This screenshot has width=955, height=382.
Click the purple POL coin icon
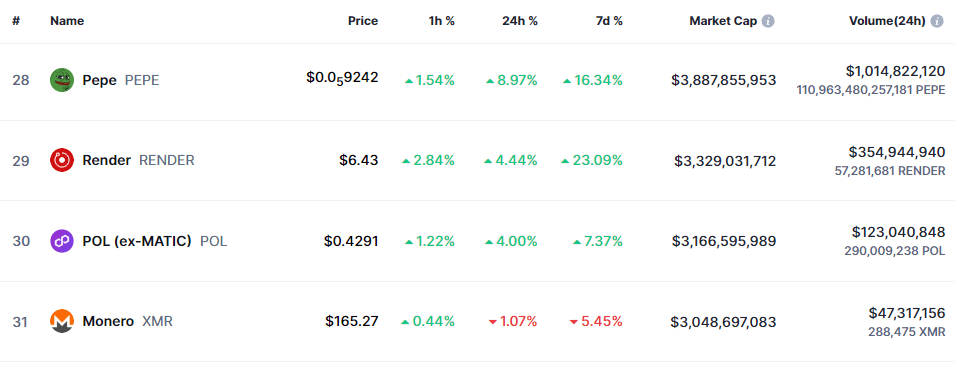(x=62, y=241)
